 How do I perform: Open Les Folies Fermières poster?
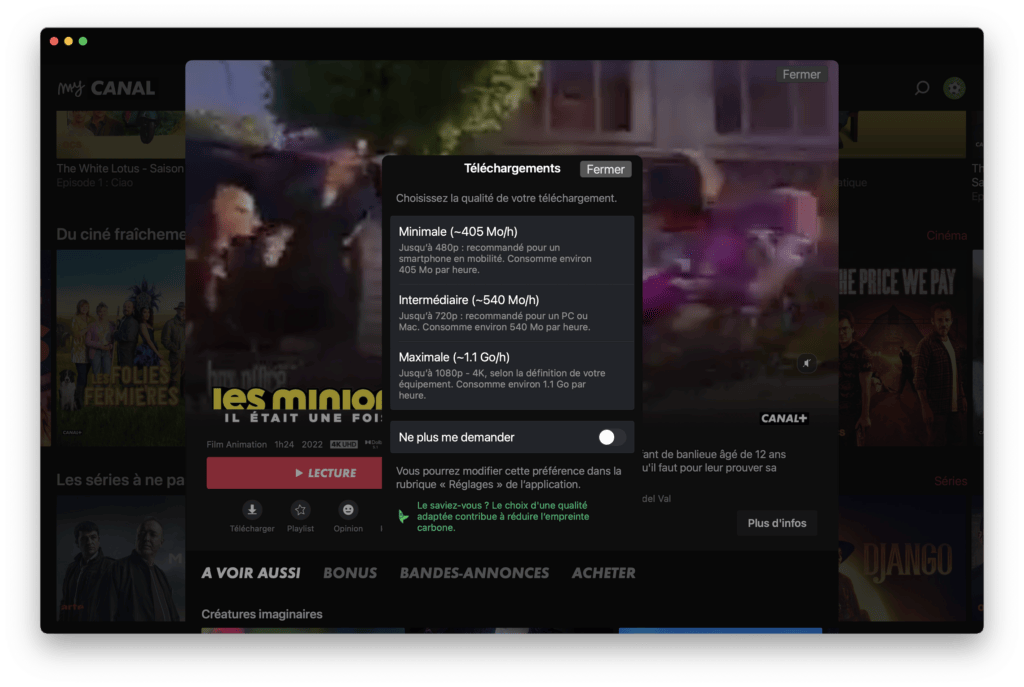[x=121, y=348]
